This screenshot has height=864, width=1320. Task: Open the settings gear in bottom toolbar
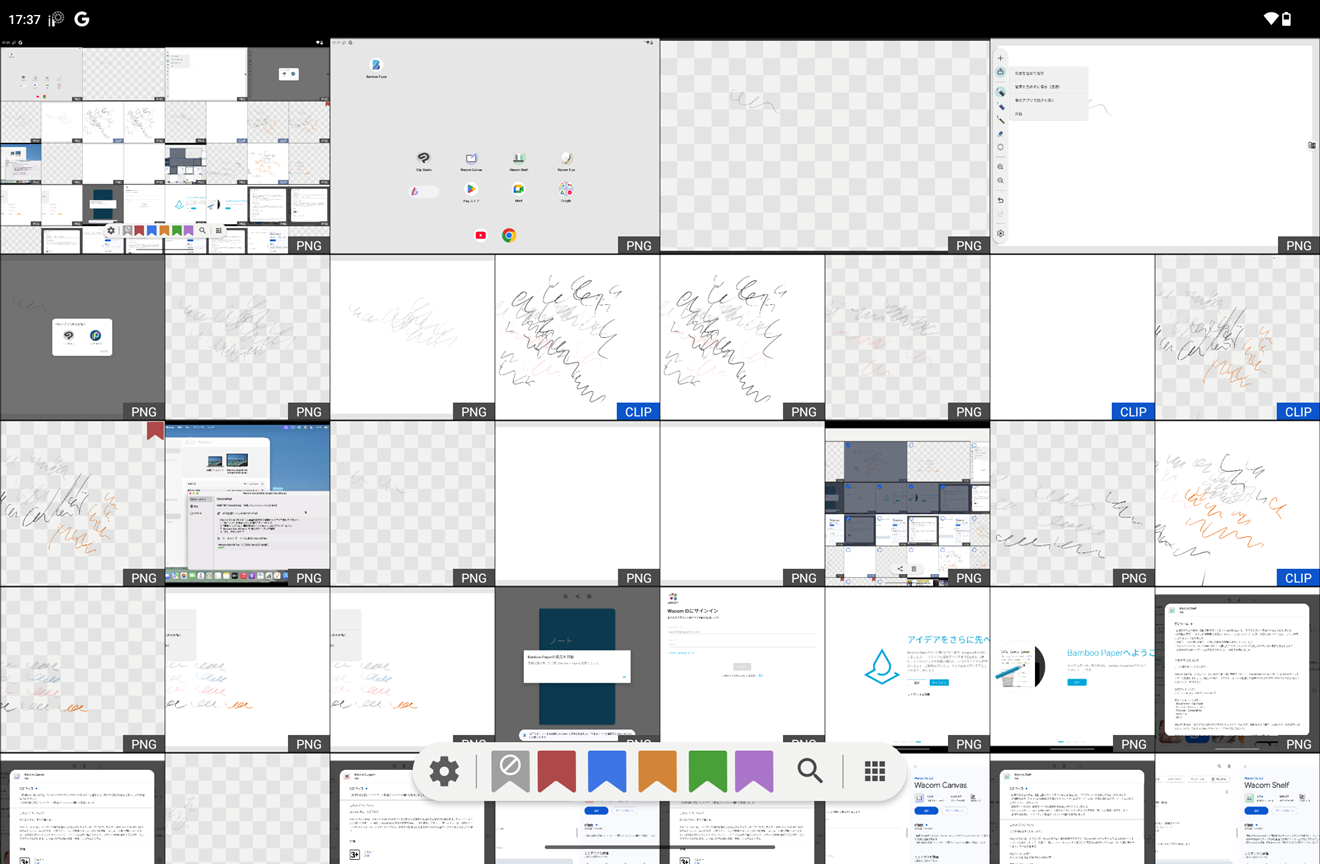444,771
